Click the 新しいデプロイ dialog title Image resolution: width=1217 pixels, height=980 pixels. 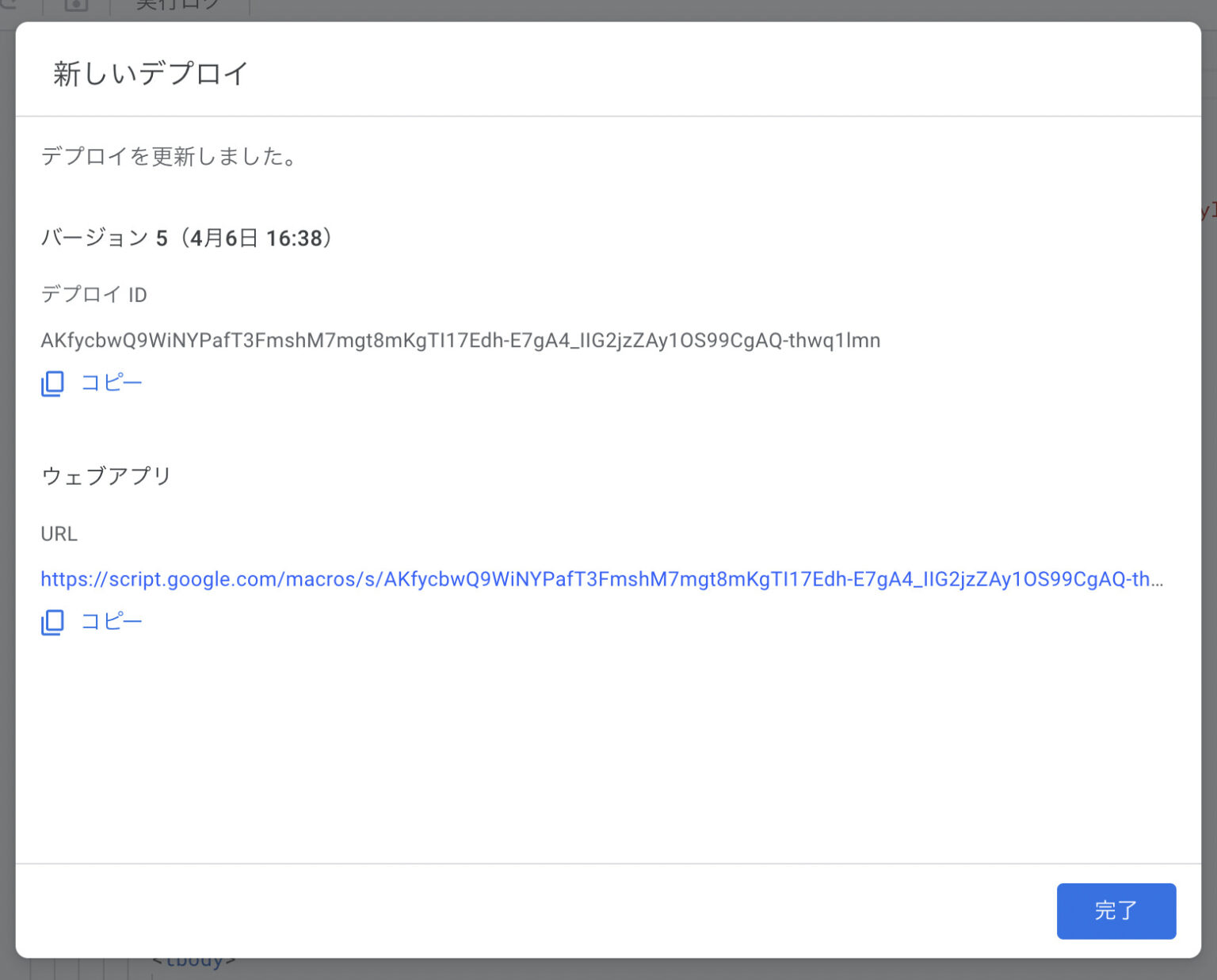pos(149,72)
